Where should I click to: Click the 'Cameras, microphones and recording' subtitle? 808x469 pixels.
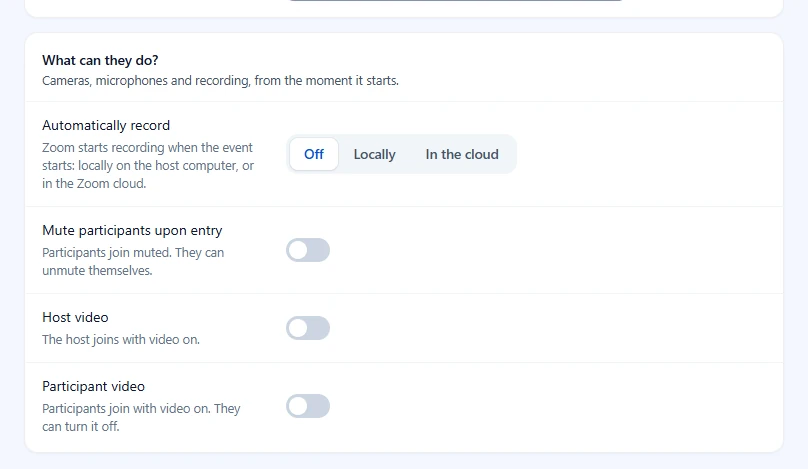[221, 80]
